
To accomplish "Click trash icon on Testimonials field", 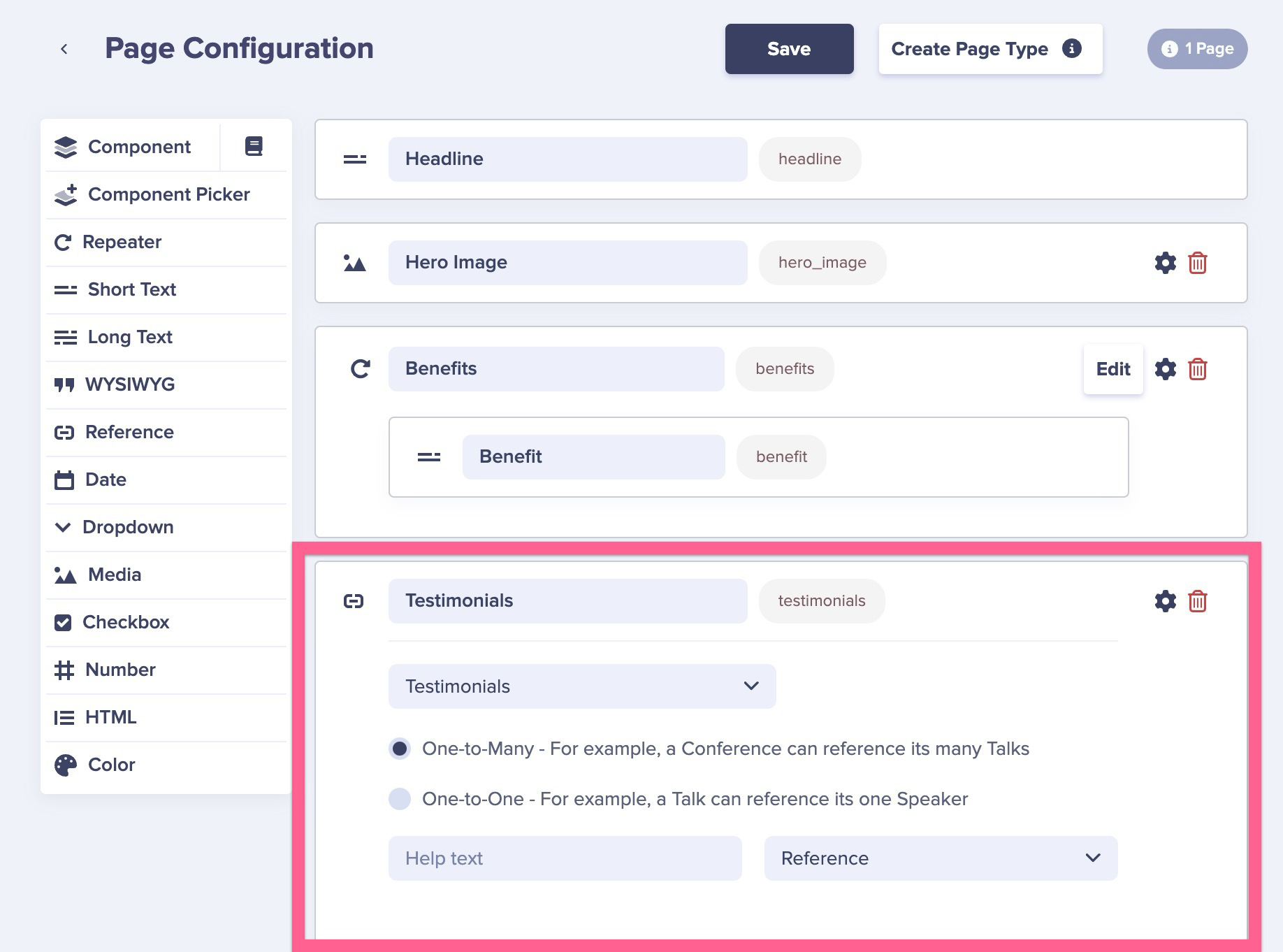I will point(1197,601).
